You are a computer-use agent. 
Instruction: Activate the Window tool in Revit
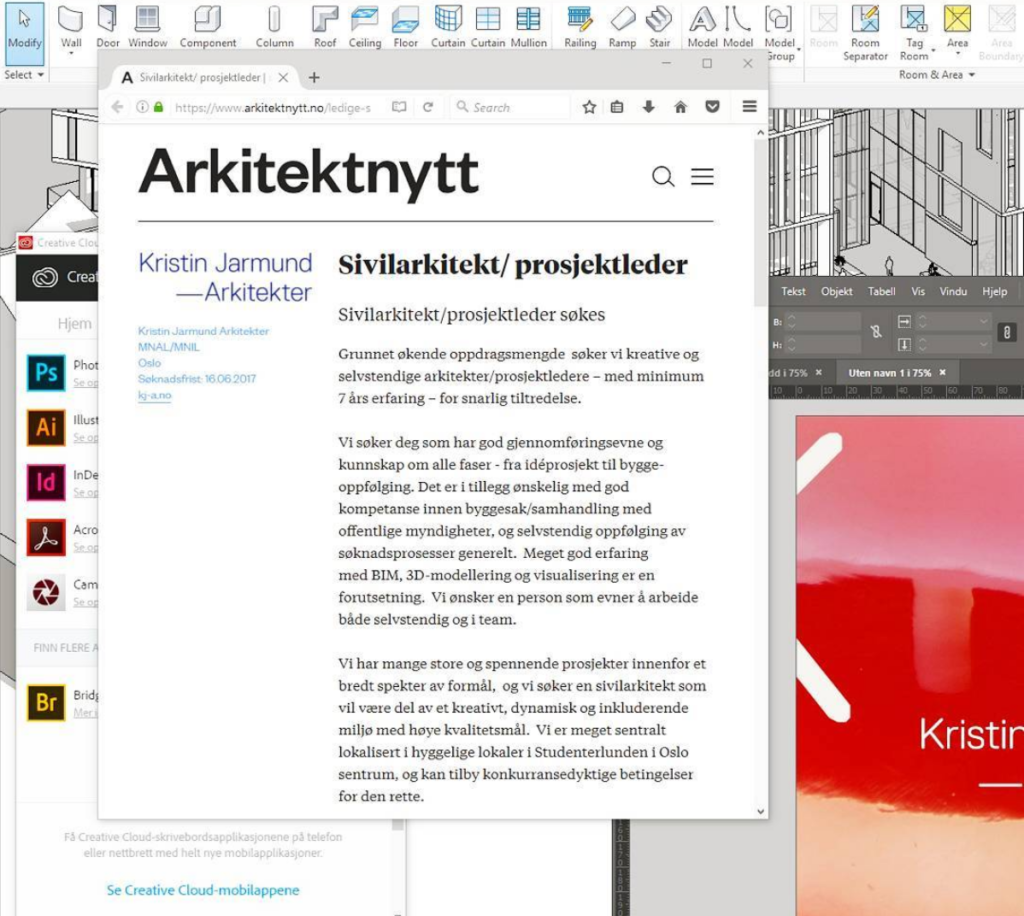148,27
